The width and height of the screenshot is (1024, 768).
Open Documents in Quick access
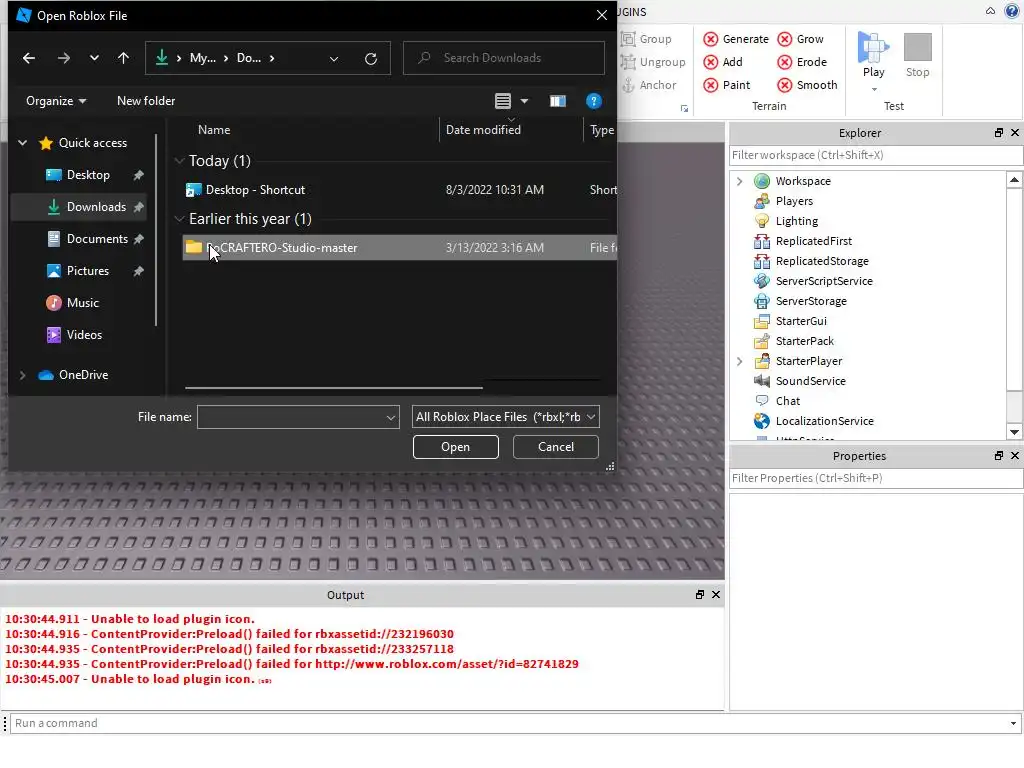pyautogui.click(x=97, y=239)
